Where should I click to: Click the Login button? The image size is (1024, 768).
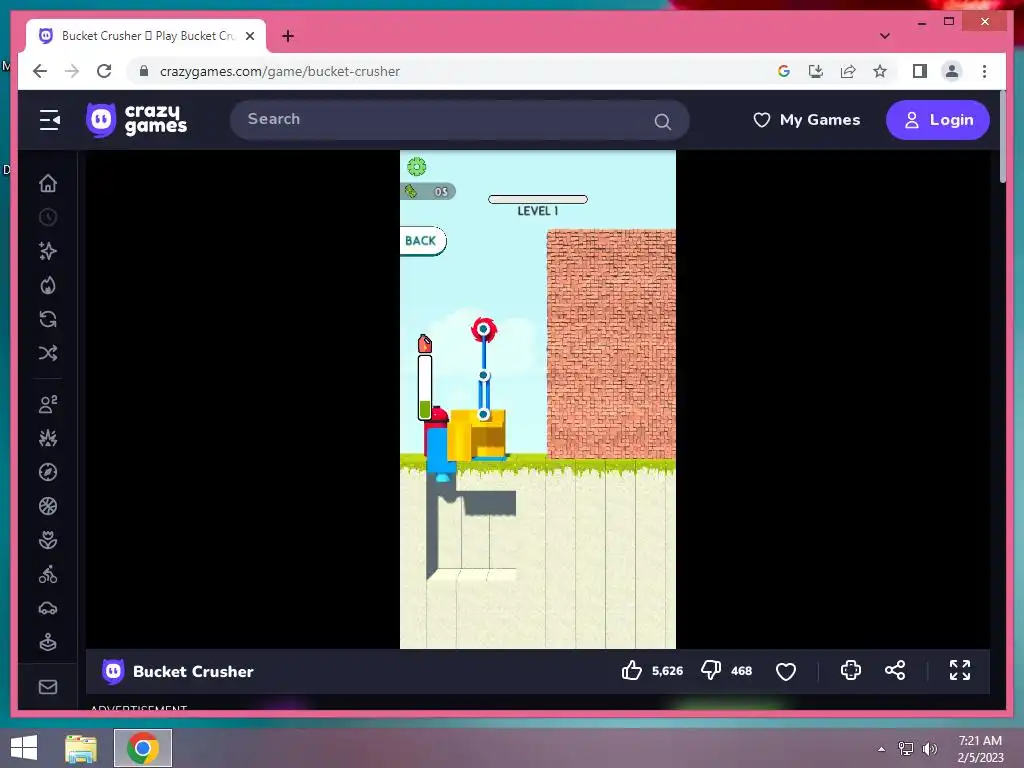pos(938,120)
